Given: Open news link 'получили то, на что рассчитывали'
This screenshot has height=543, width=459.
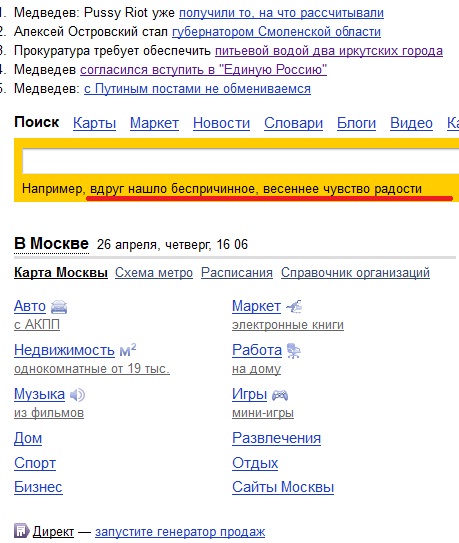Looking at the screenshot, I should [x=281, y=13].
